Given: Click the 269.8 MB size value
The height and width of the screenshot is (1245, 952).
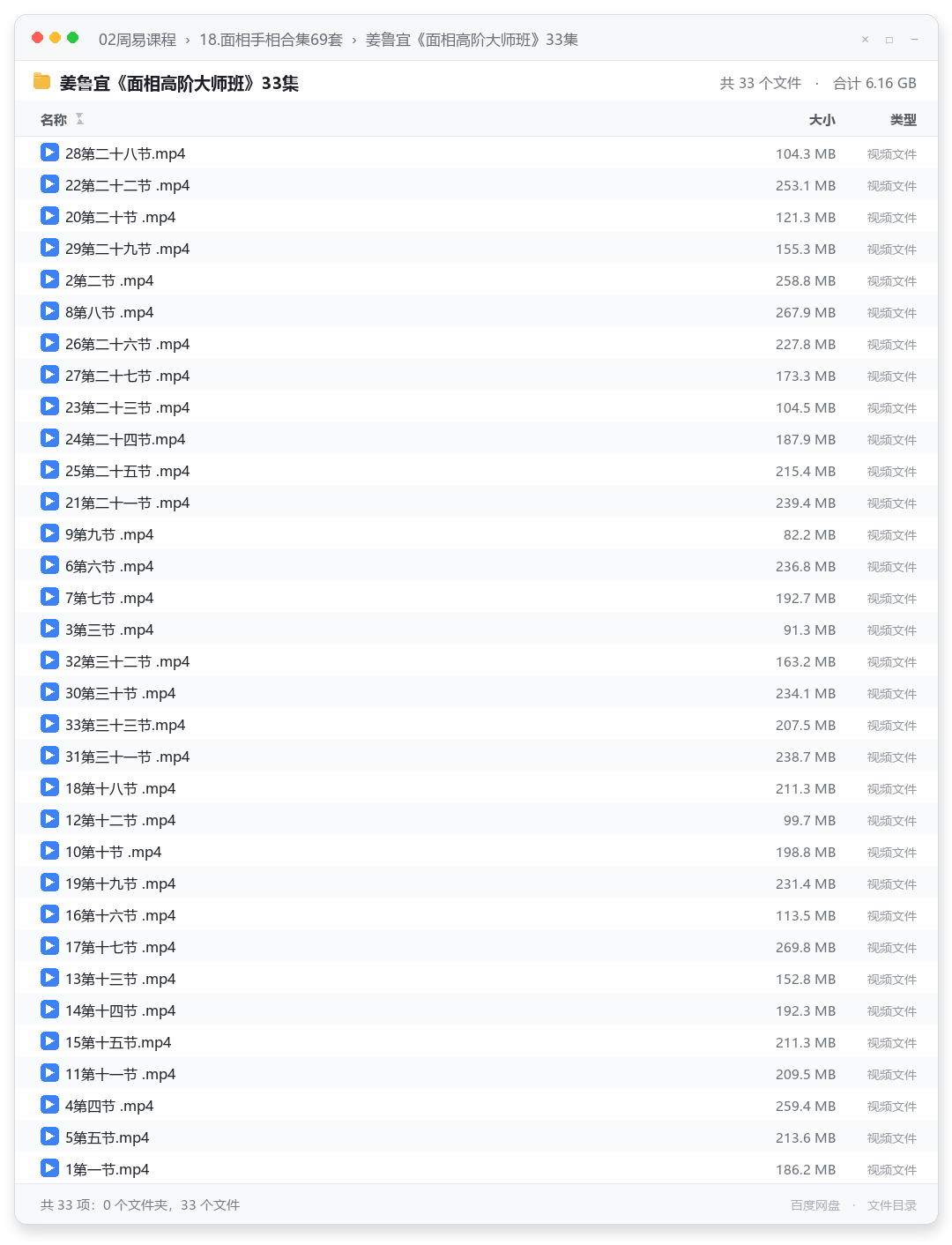Looking at the screenshot, I should coord(806,947).
